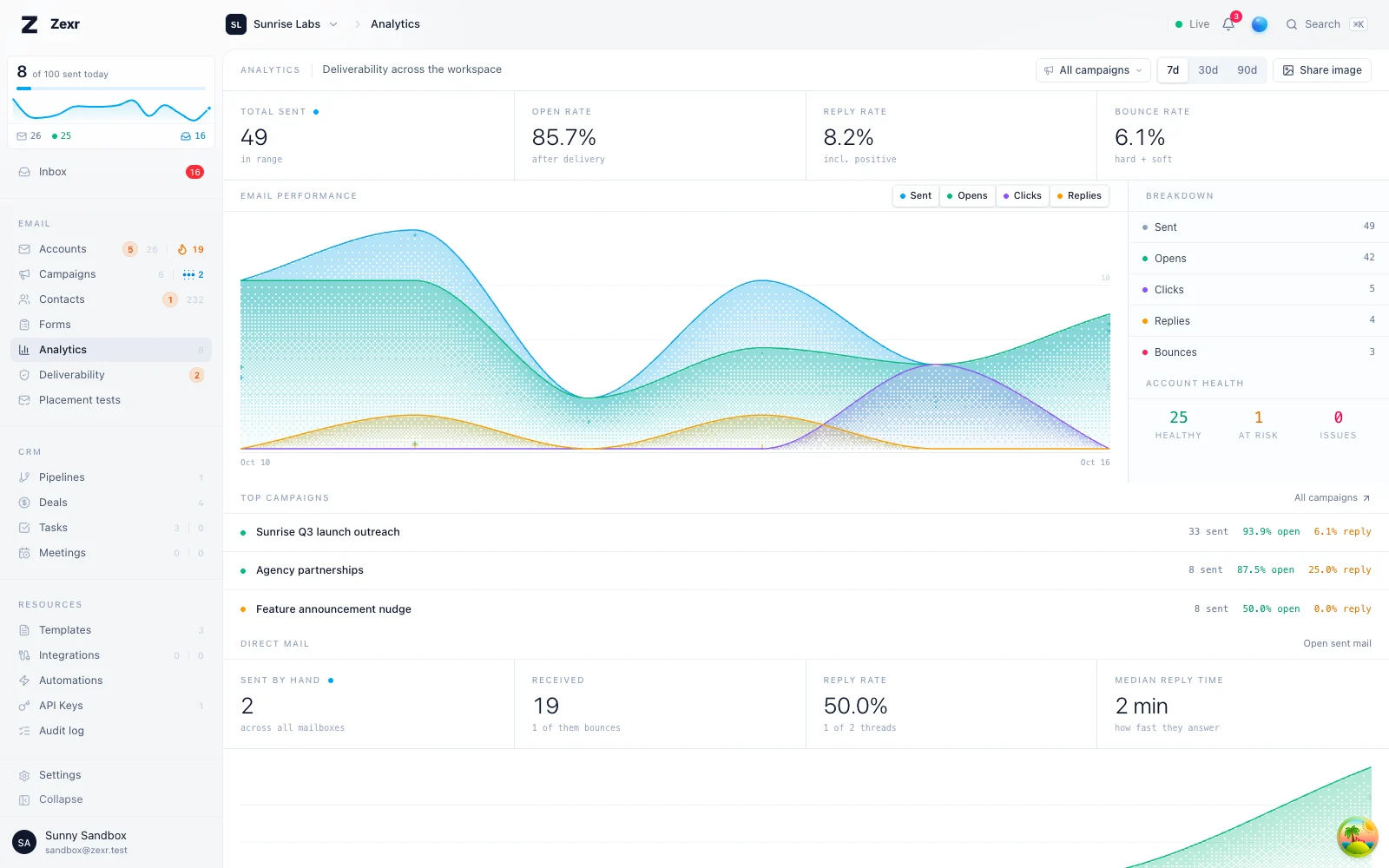This screenshot has height=868, width=1389.
Task: Open Placement tests page
Action: coord(111,400)
